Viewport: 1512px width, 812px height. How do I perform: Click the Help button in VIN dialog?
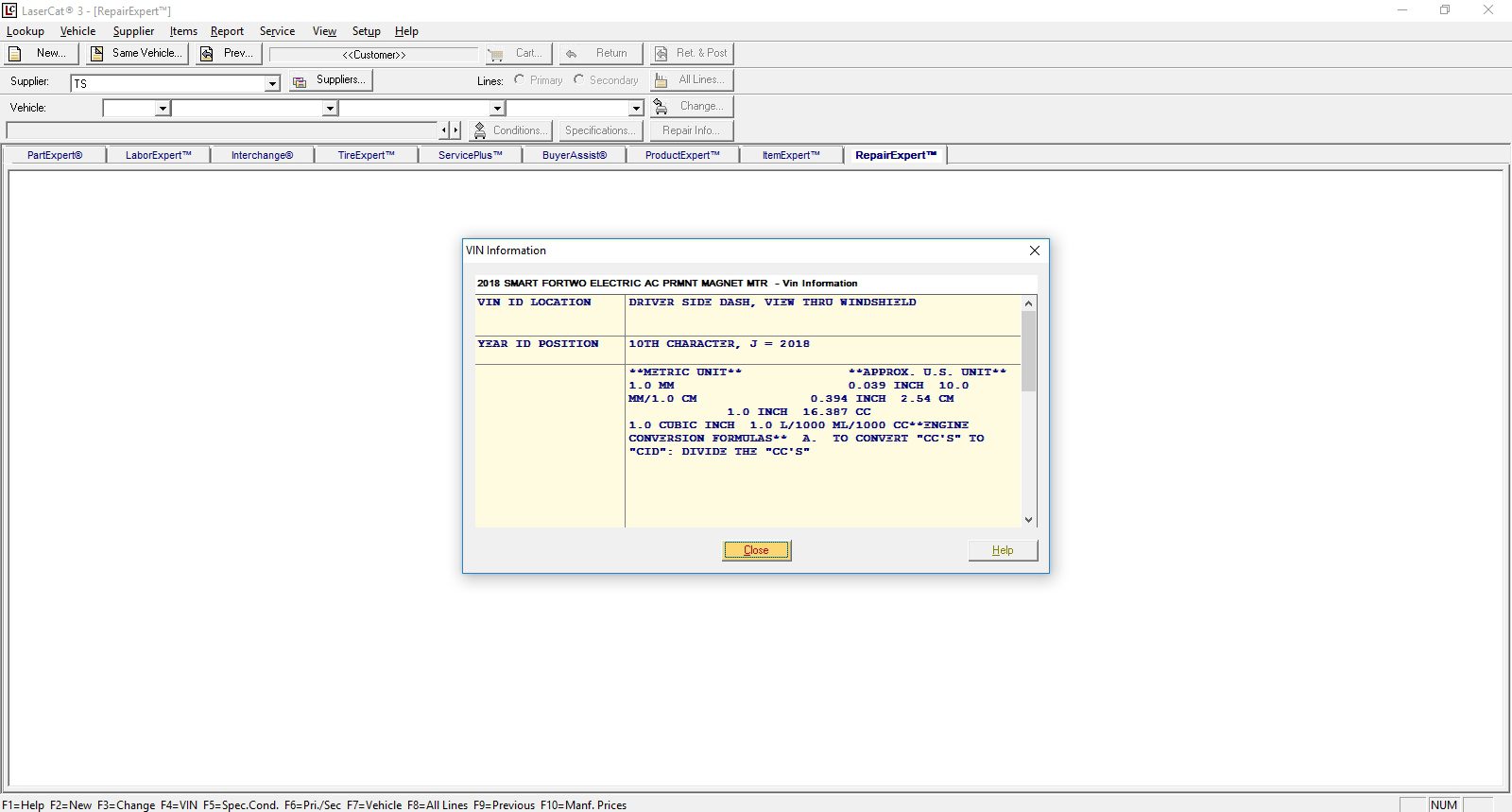pos(1003,550)
